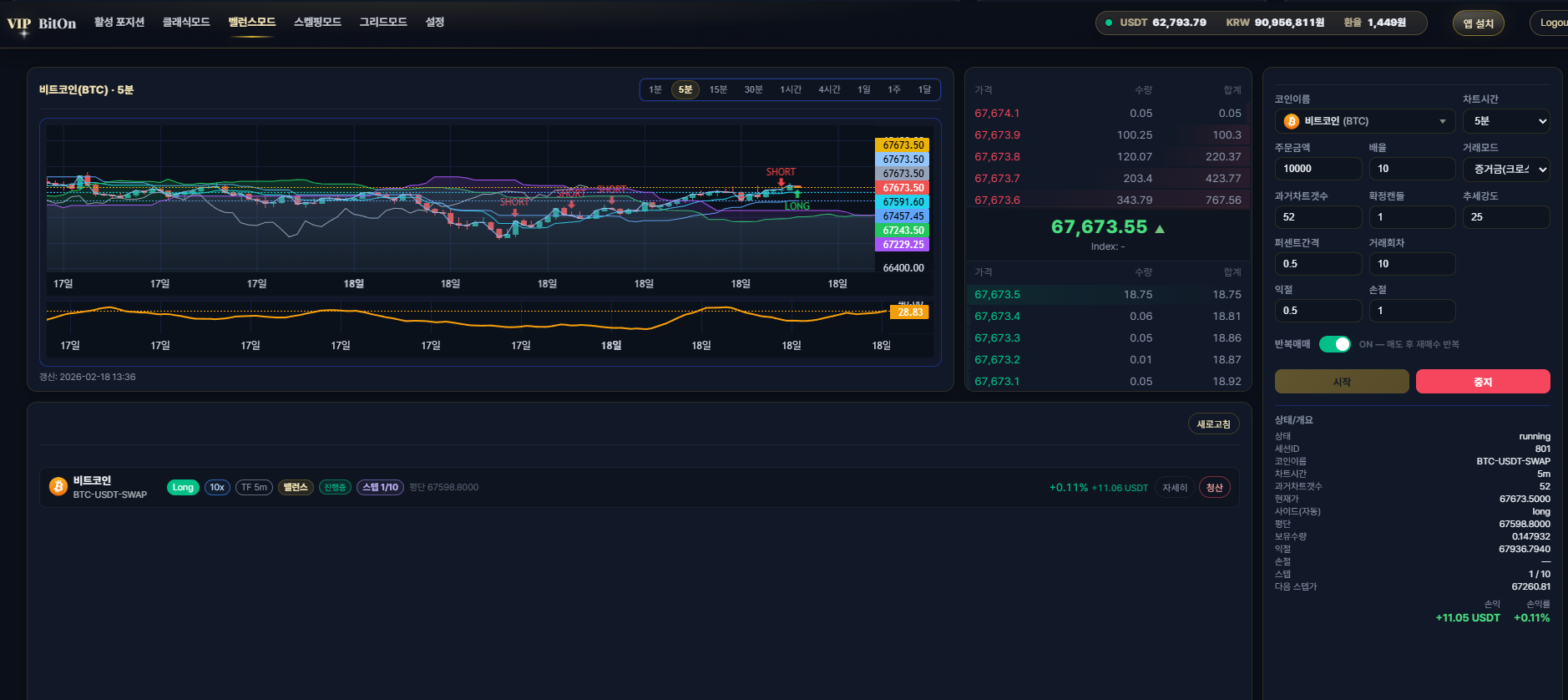The height and width of the screenshot is (700, 1568).
Task: Click the Bitcoin icon in coin selector
Action: (x=1292, y=122)
